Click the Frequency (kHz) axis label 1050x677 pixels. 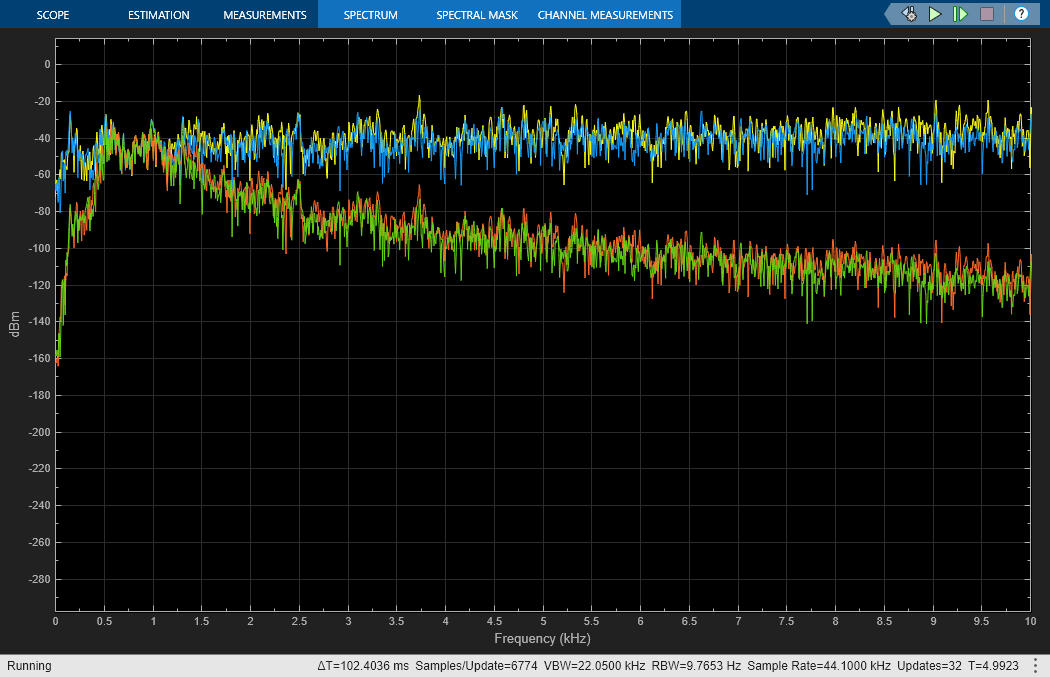[x=543, y=638]
